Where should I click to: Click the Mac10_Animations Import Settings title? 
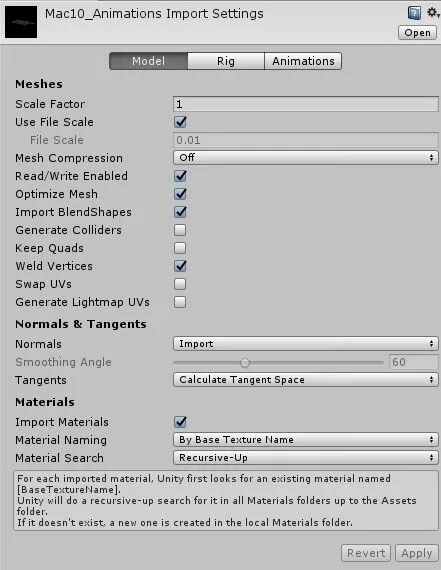(x=154, y=14)
